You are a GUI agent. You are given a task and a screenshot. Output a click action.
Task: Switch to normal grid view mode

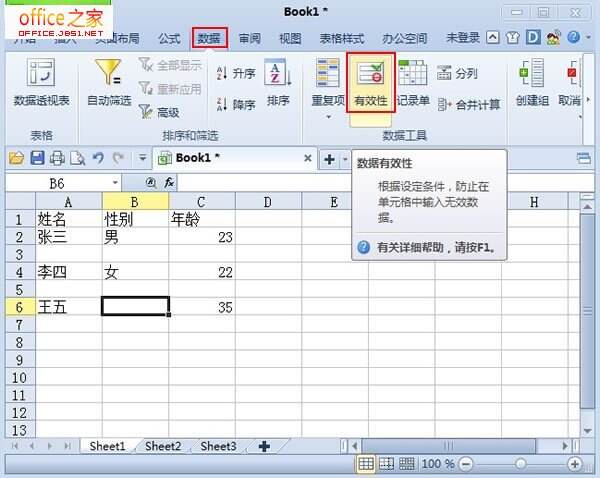[x=365, y=464]
